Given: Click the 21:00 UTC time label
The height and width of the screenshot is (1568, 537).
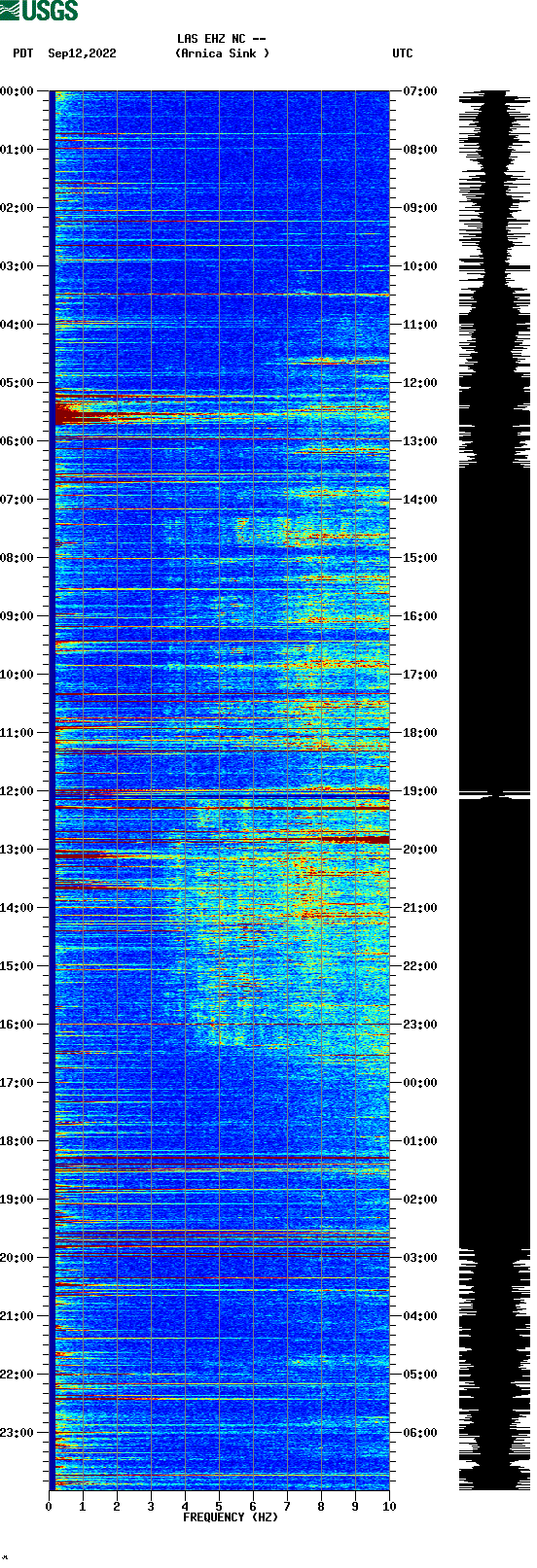Looking at the screenshot, I should 420,908.
